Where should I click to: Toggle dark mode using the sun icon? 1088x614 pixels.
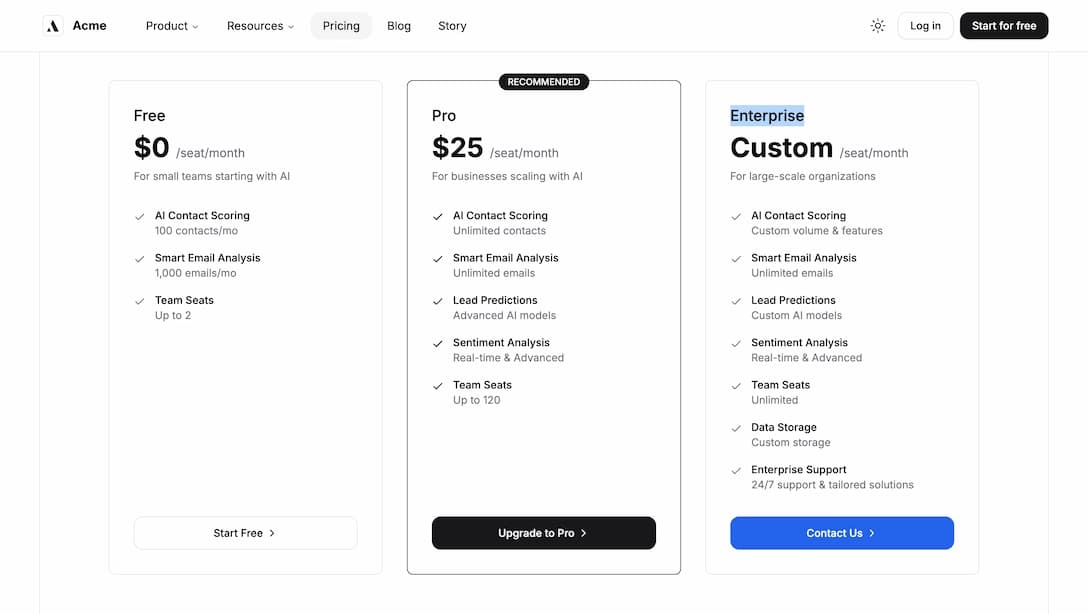pyautogui.click(x=877, y=25)
